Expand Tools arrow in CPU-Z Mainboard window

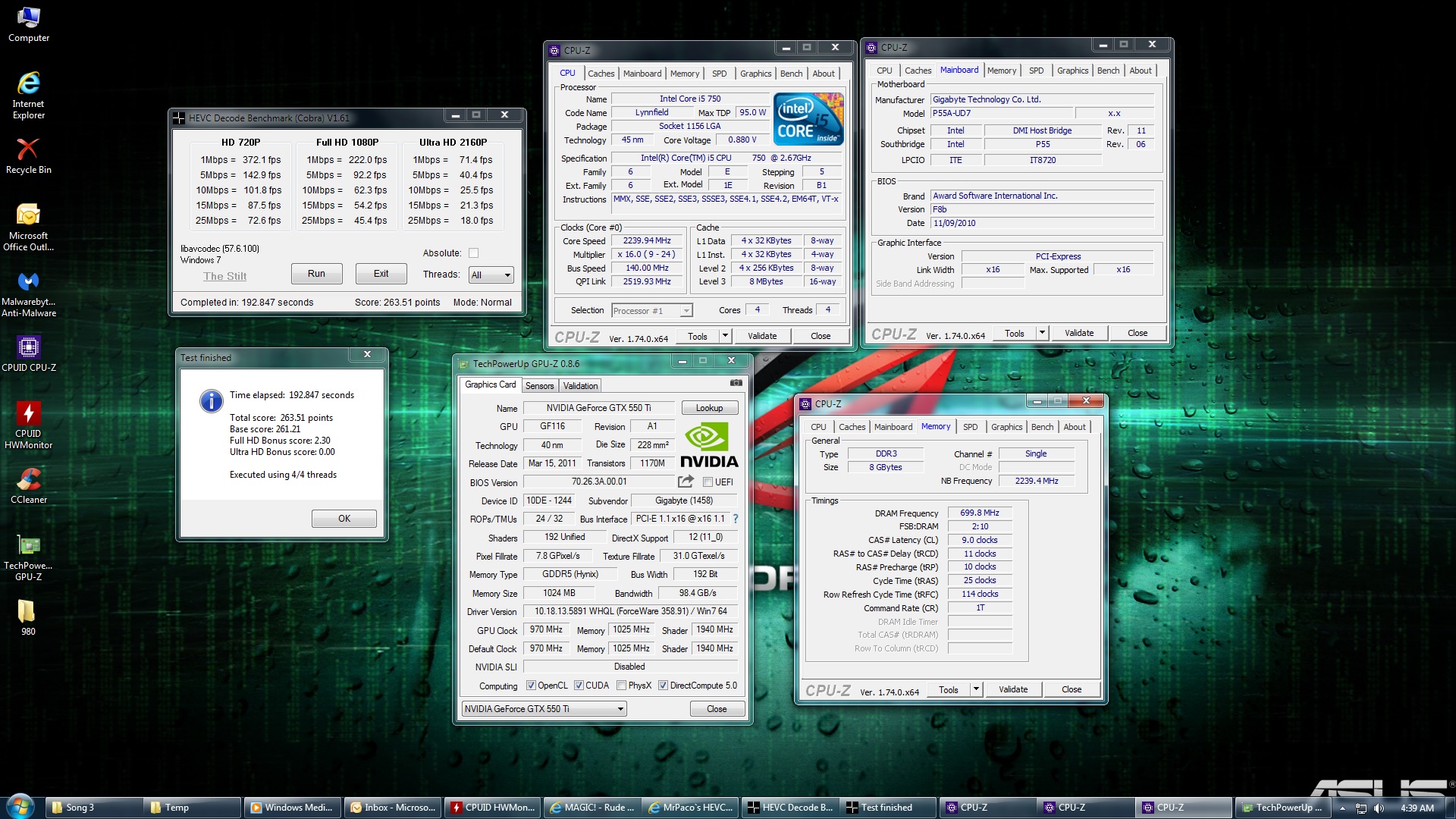click(x=1042, y=333)
